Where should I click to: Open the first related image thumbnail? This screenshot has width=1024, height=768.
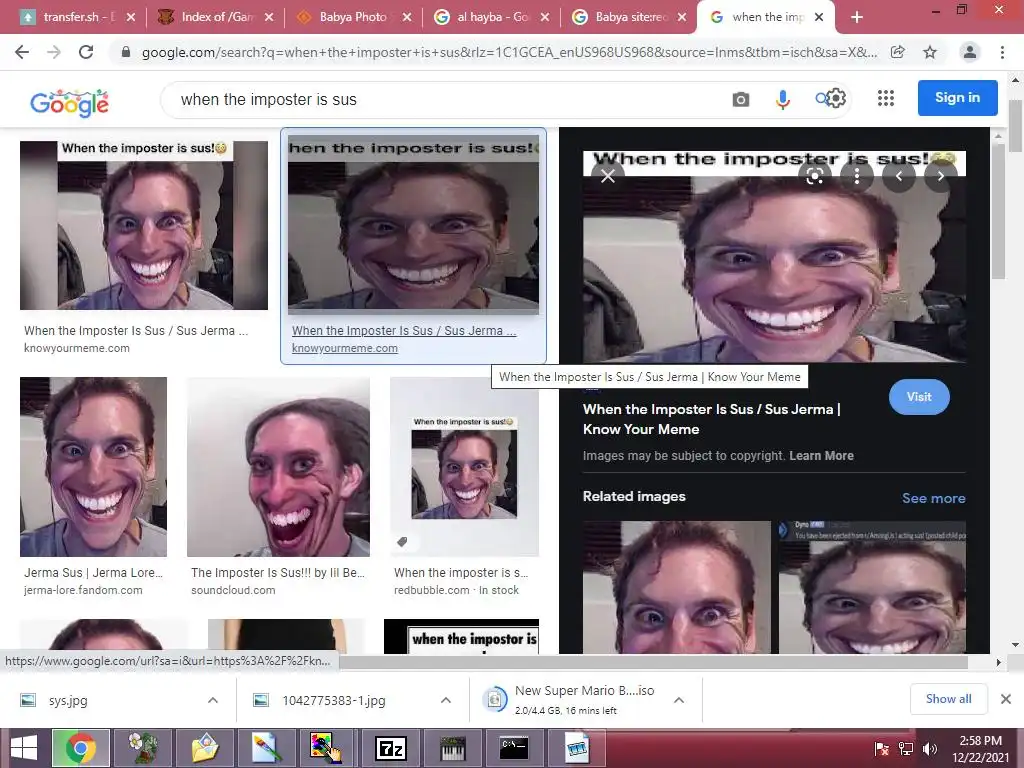click(677, 586)
